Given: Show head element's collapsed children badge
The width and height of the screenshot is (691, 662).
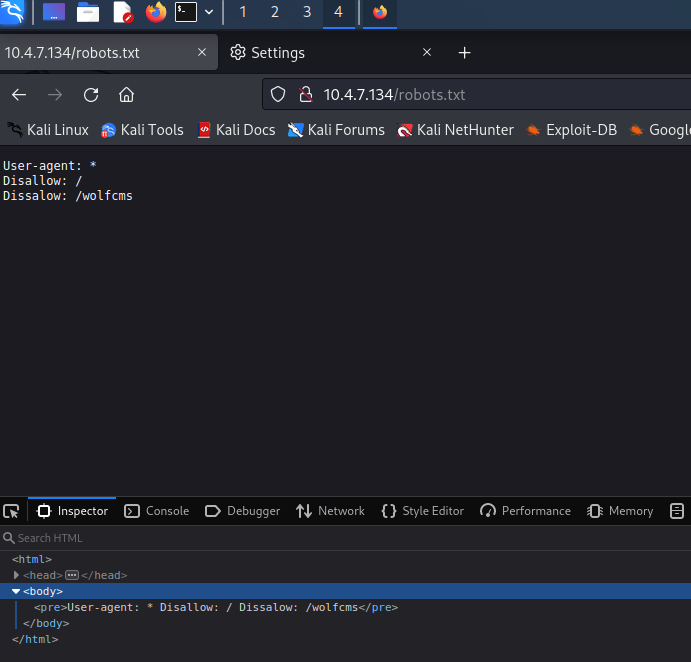Looking at the screenshot, I should click(72, 575).
